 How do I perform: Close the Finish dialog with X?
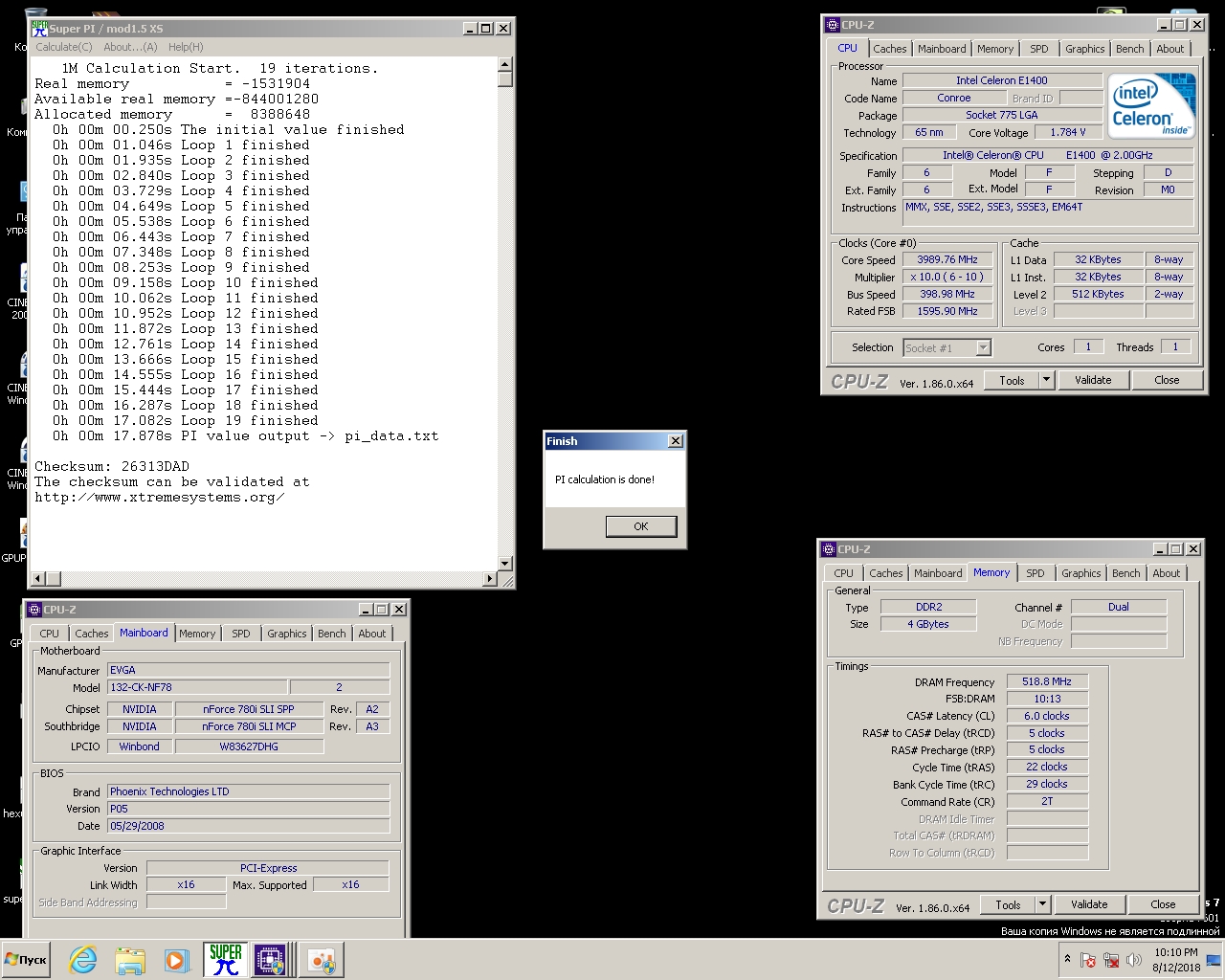click(x=676, y=441)
